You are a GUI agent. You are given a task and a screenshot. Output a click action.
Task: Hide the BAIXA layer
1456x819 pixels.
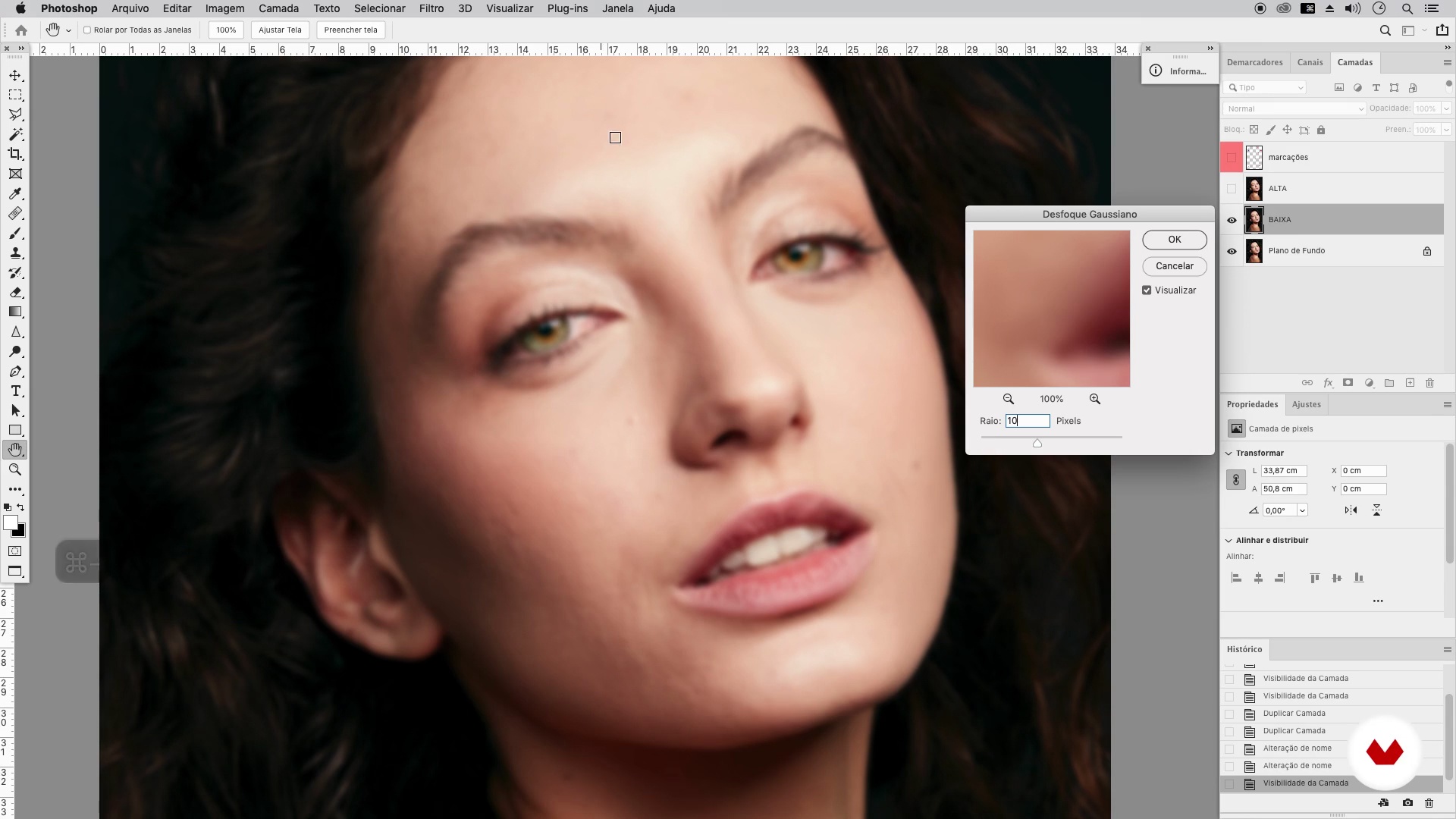(x=1232, y=220)
